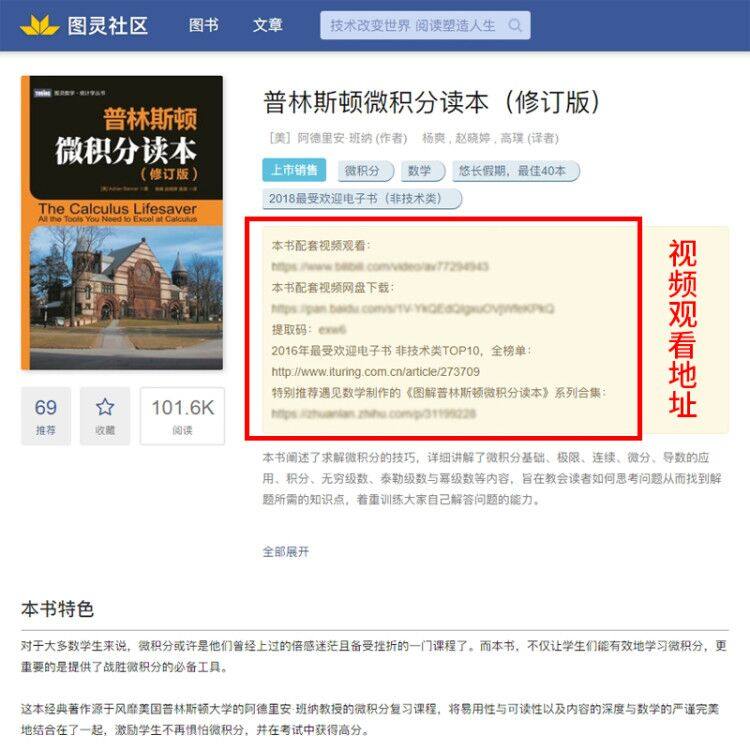Open the blurred bilibili video link
750x750 pixels.
[380, 266]
